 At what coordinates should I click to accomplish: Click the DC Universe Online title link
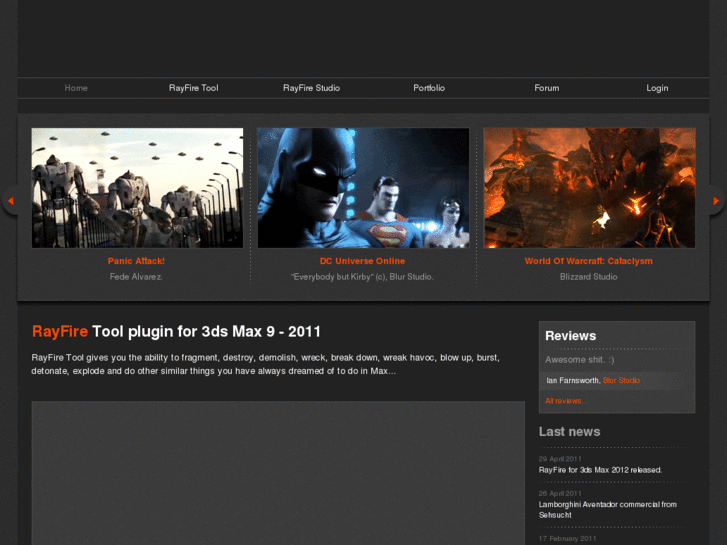tap(362, 261)
